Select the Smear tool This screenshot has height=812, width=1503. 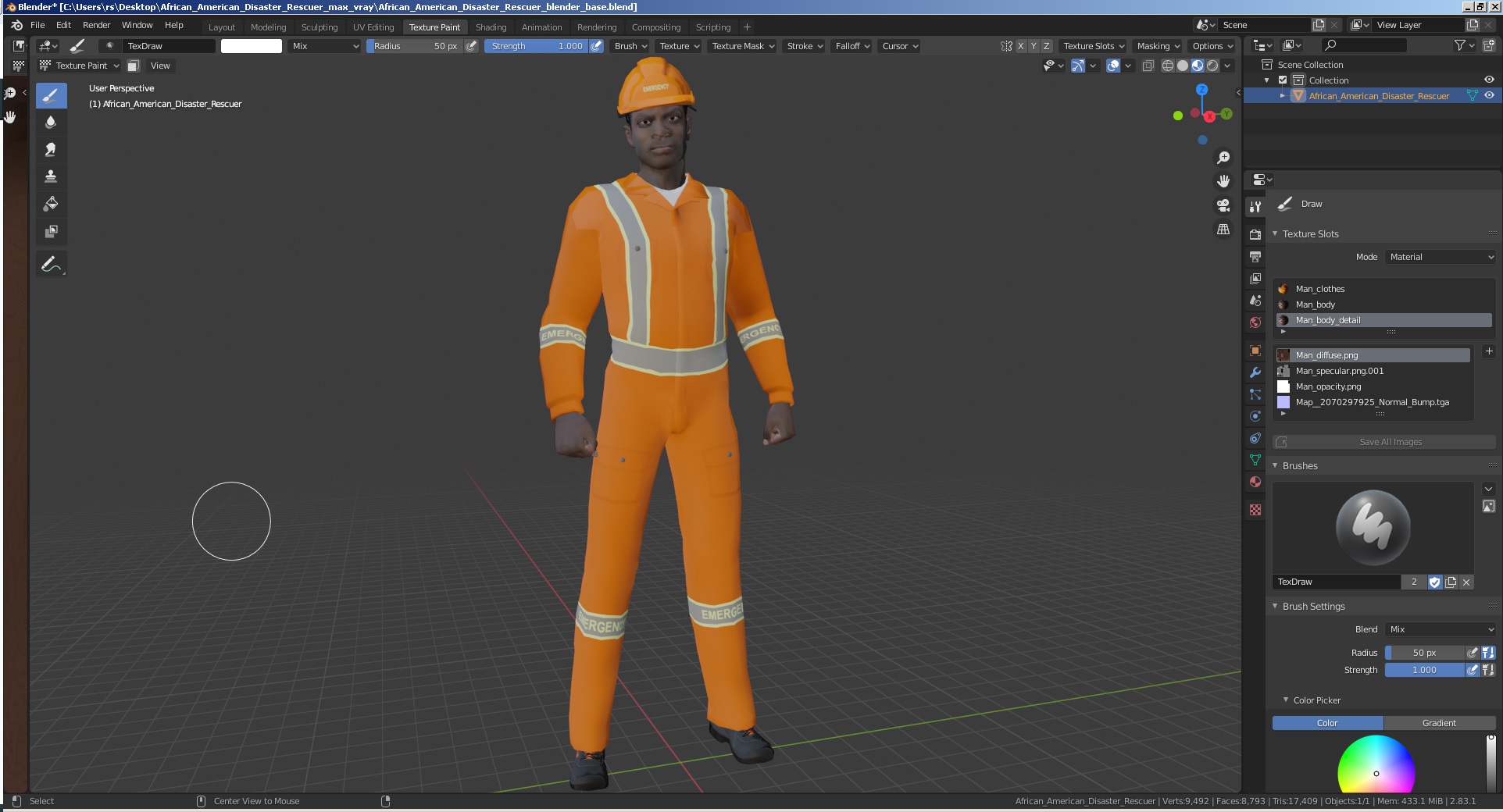point(51,149)
